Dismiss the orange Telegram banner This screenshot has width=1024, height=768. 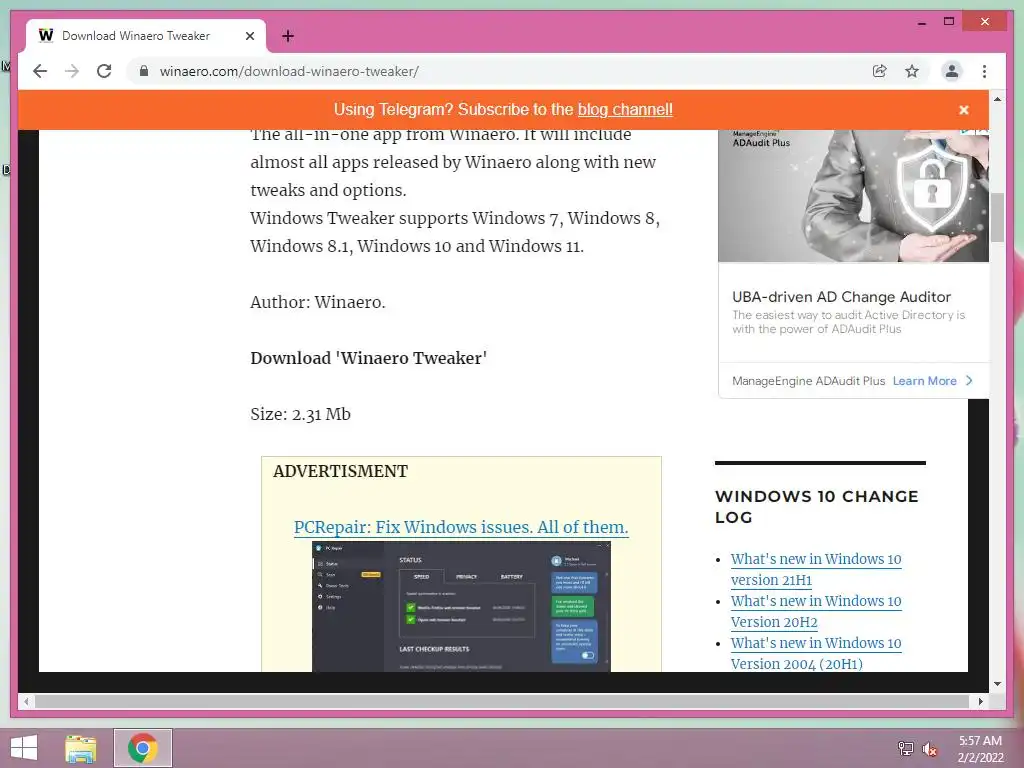click(964, 110)
